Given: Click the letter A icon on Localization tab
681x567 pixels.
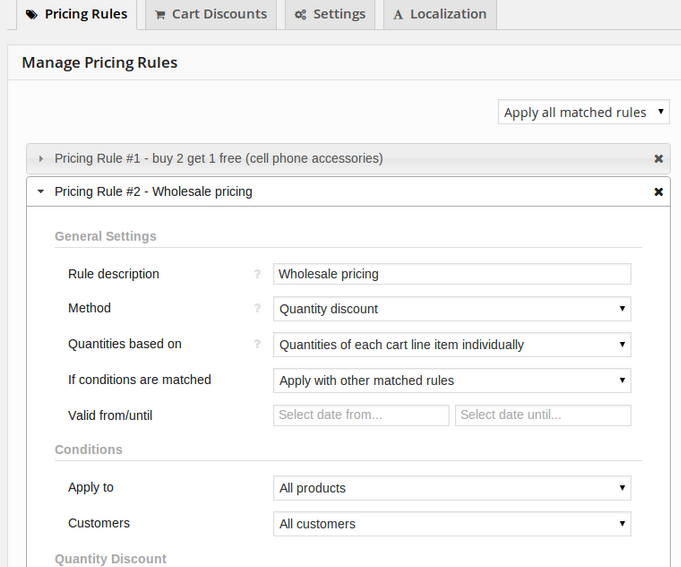Looking at the screenshot, I should point(397,15).
